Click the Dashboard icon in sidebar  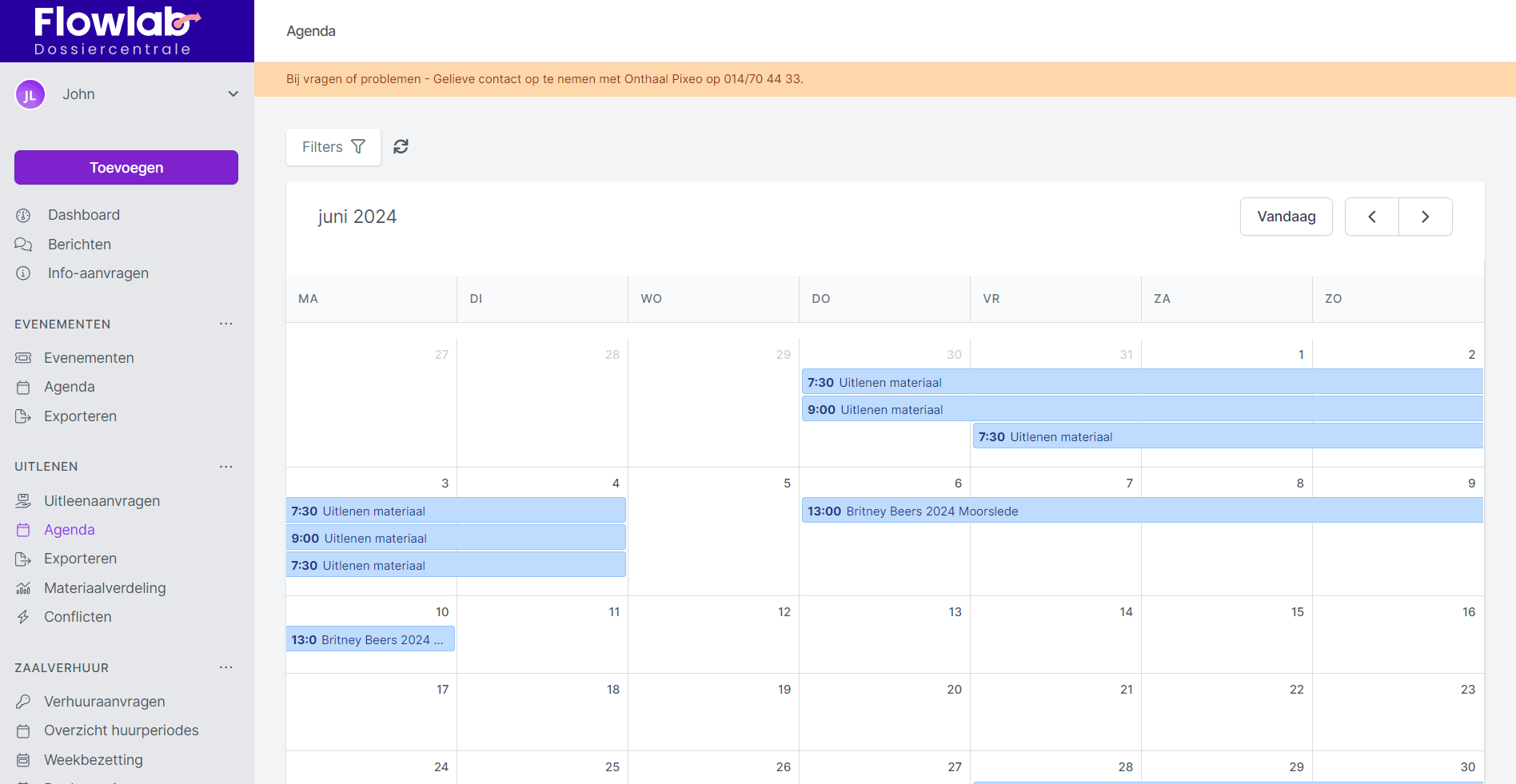pos(23,215)
